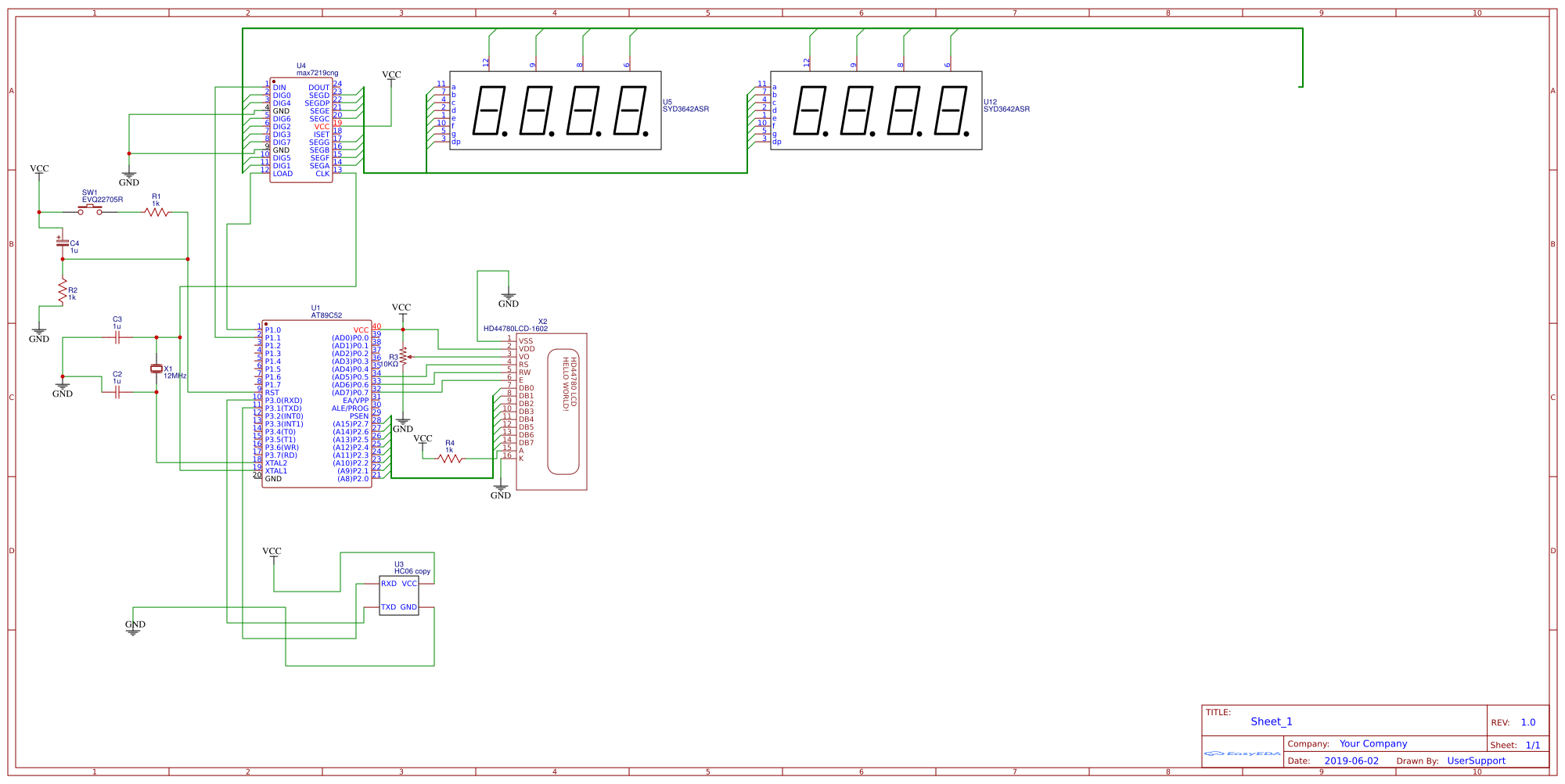The width and height of the screenshot is (1565, 784).
Task: Click the EasyEDA logo in title block
Action: (x=1243, y=753)
